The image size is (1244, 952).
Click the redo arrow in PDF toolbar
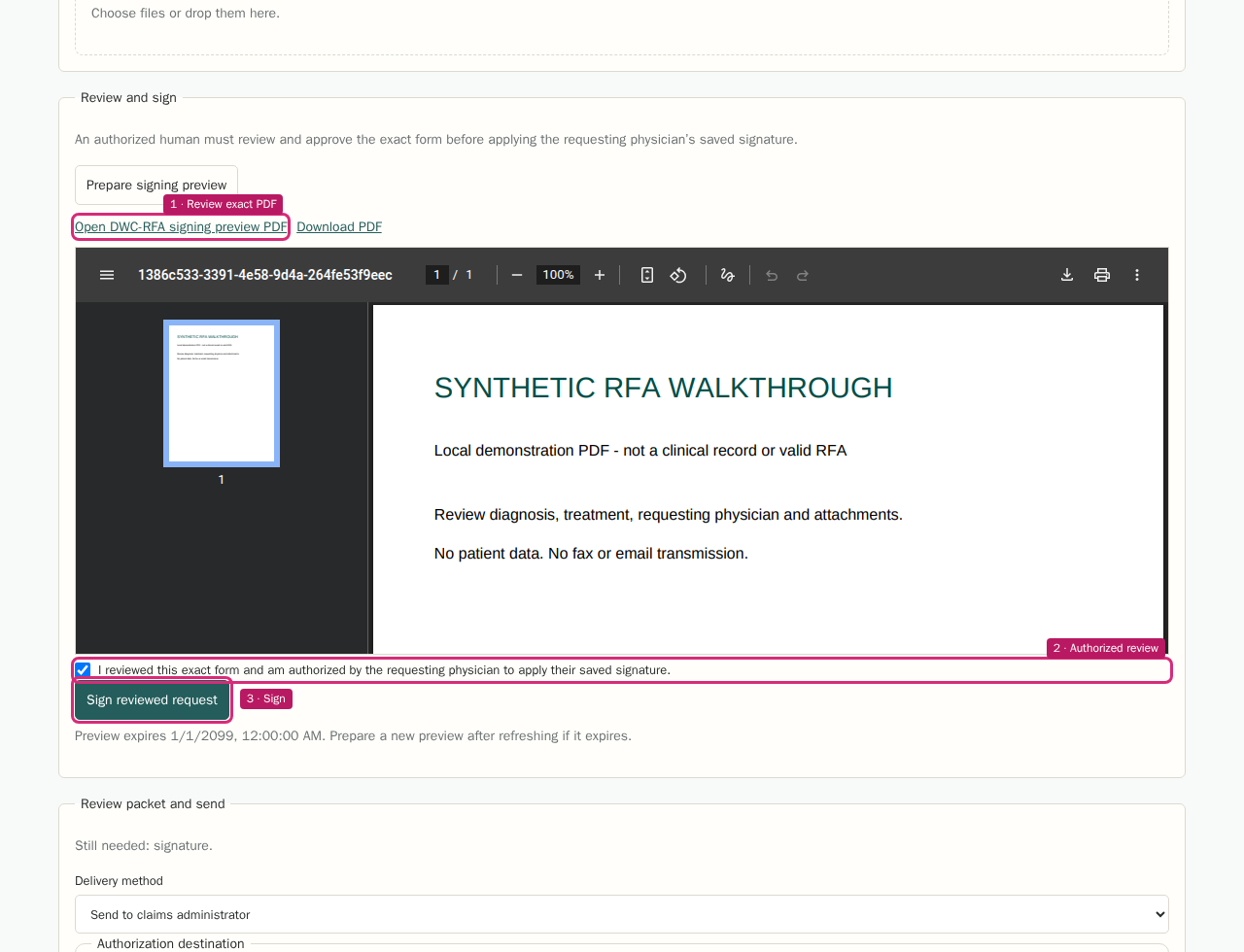click(803, 275)
